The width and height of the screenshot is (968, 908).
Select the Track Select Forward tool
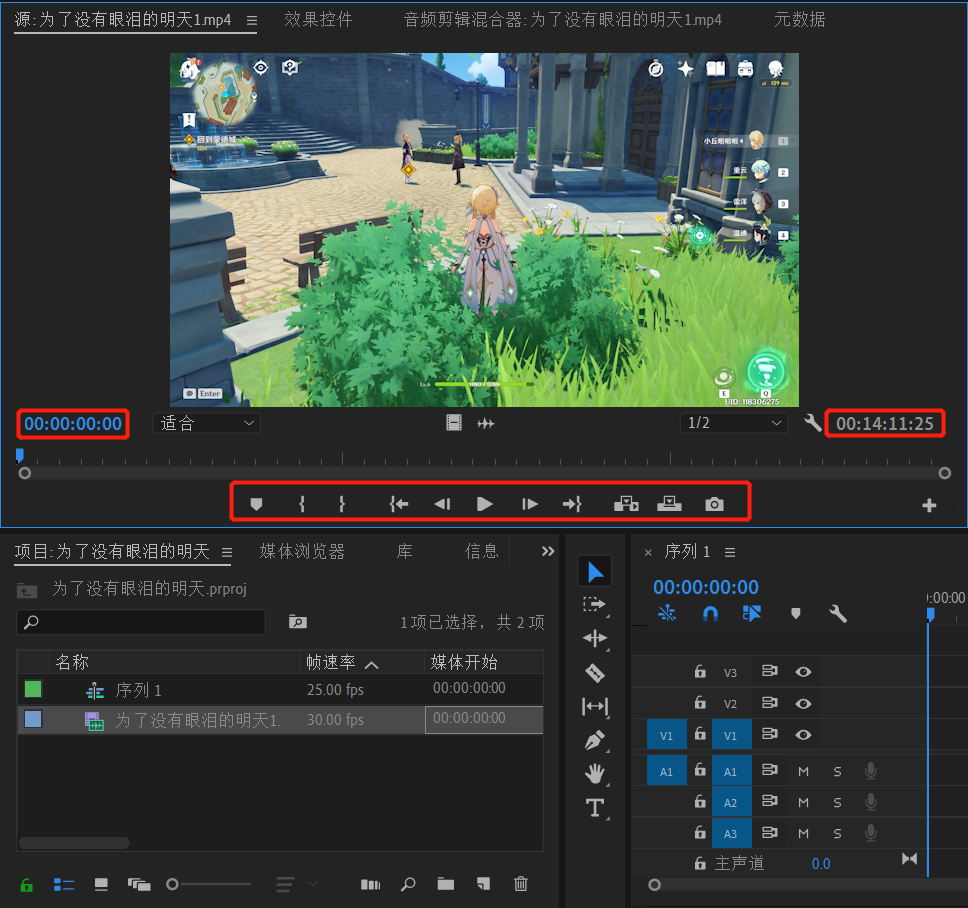pyautogui.click(x=595, y=605)
